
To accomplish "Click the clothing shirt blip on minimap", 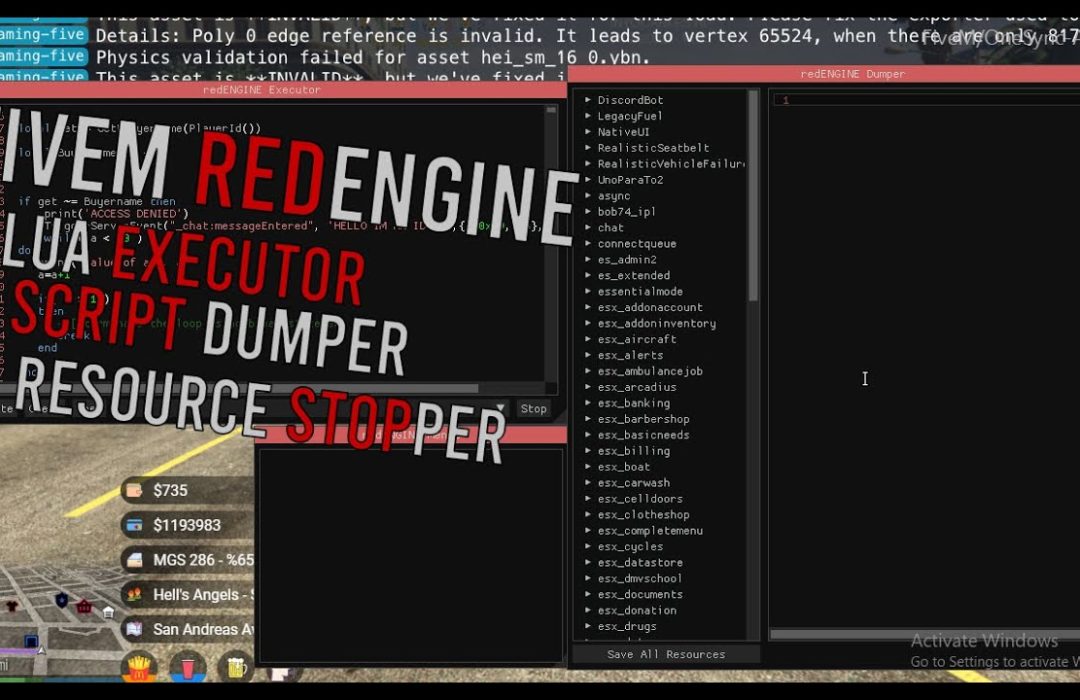I will click(x=12, y=606).
